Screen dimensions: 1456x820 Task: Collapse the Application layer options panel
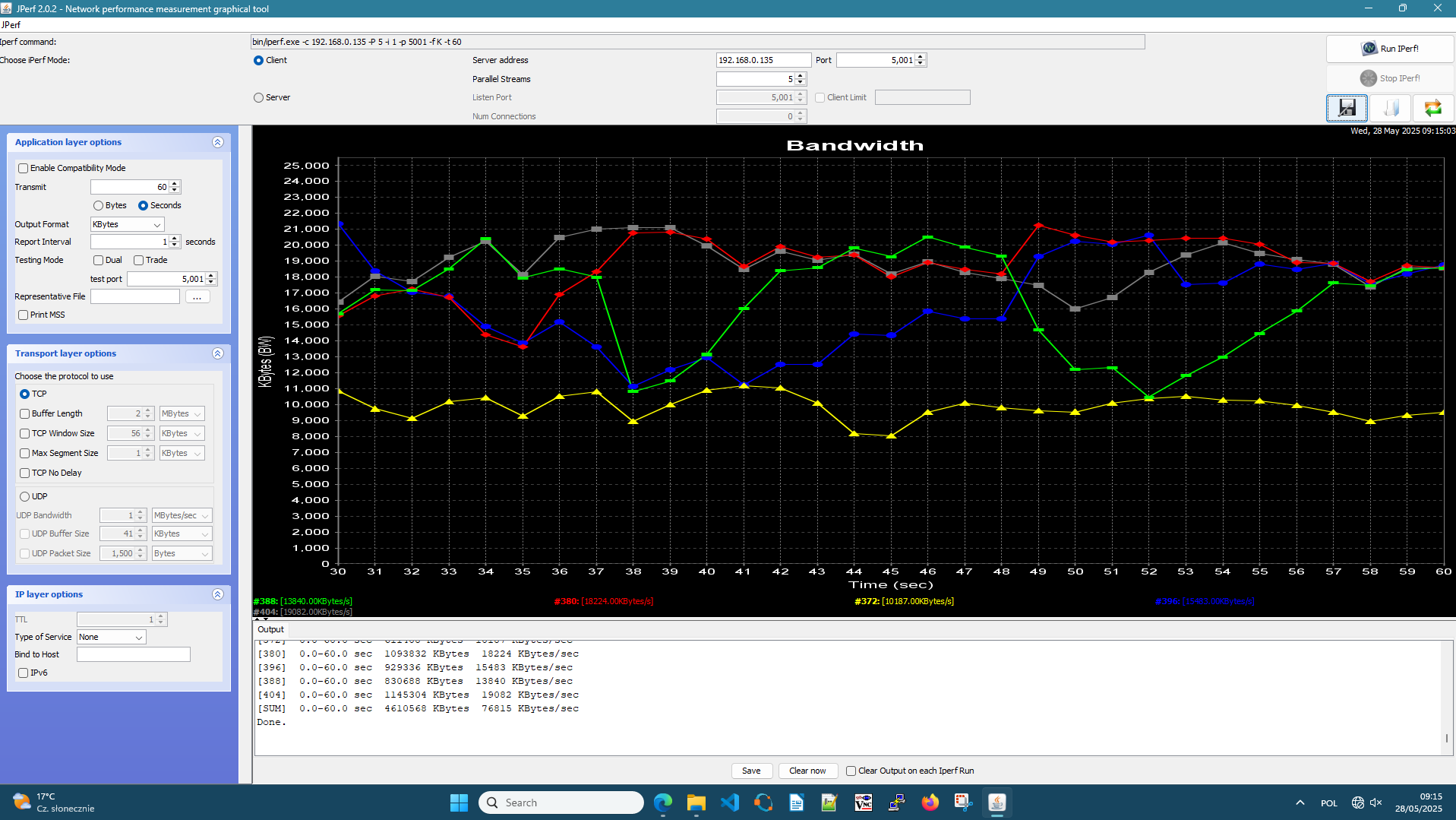[218, 142]
